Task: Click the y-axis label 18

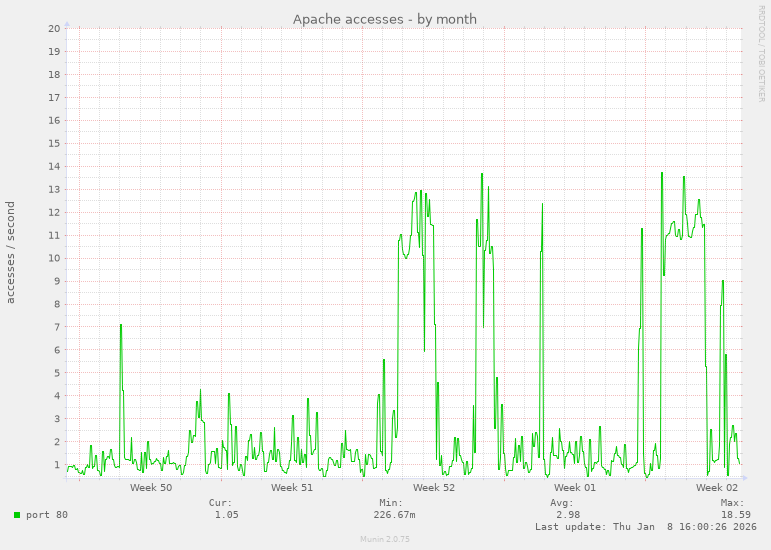Action: 54,75
